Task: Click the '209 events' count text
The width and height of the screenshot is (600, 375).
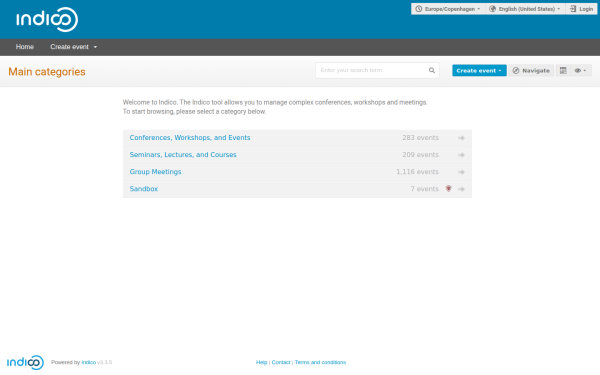Action: [x=420, y=155]
